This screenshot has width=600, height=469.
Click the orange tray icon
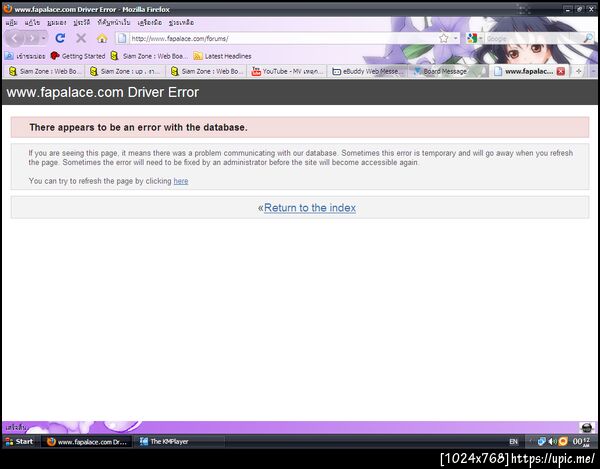(562, 442)
